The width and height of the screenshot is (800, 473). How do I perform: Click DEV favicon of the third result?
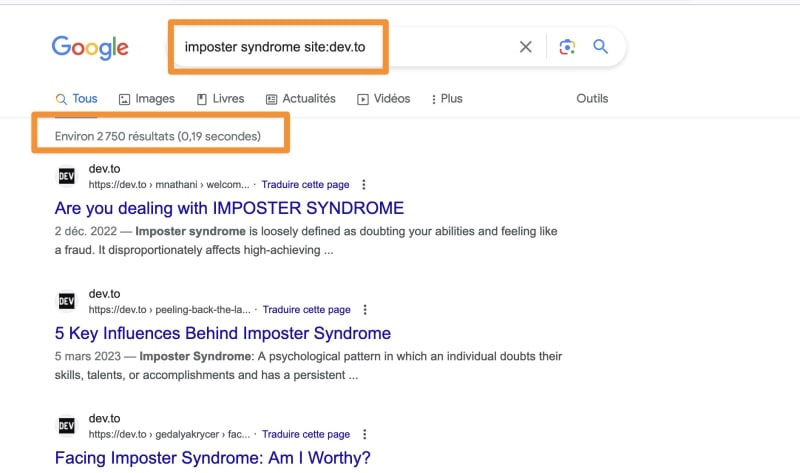66,426
